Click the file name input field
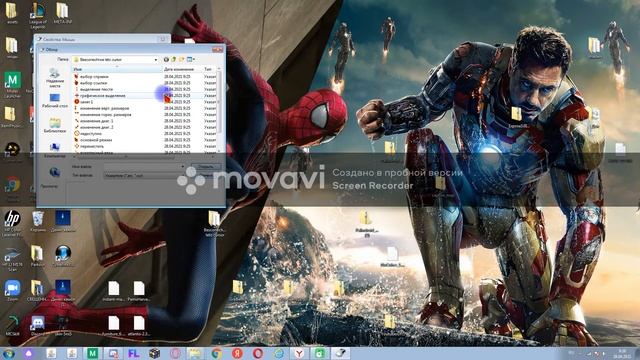The image size is (640, 360). click(x=144, y=167)
